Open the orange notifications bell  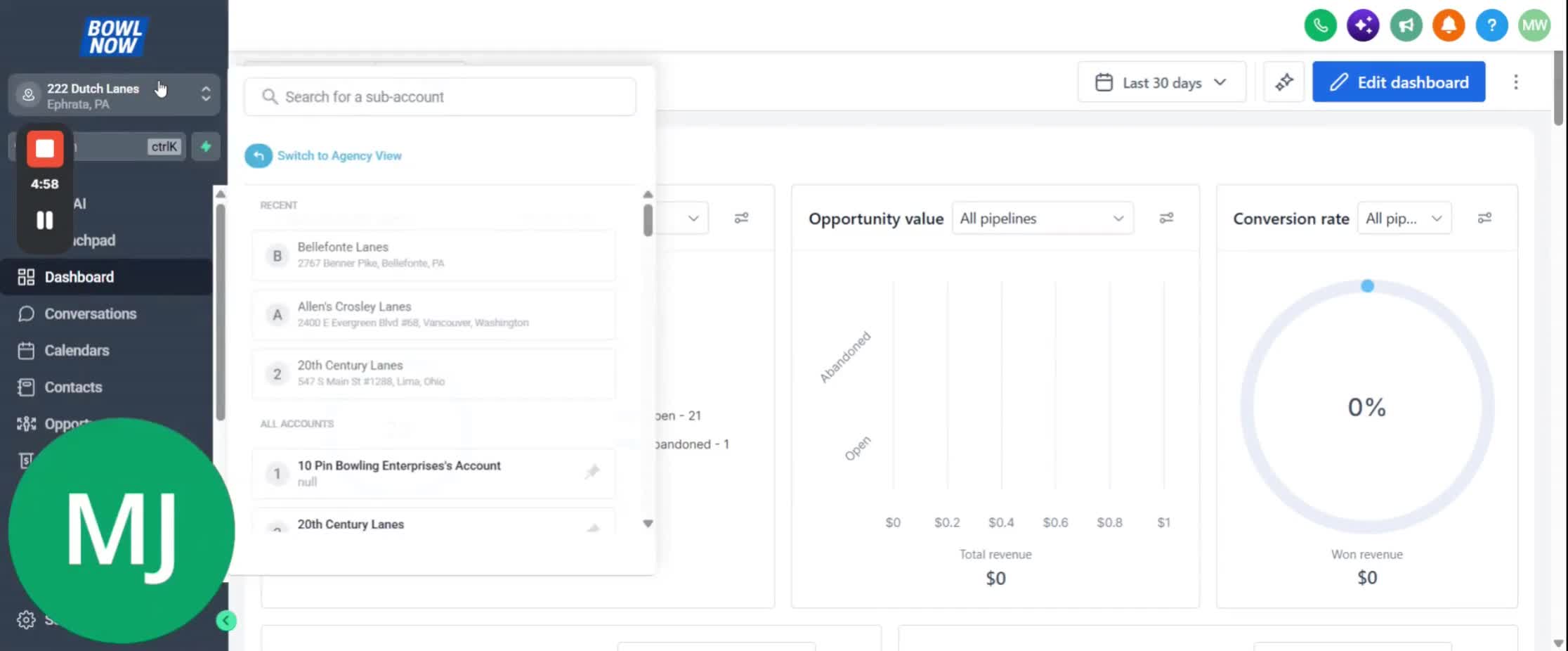coord(1449,26)
